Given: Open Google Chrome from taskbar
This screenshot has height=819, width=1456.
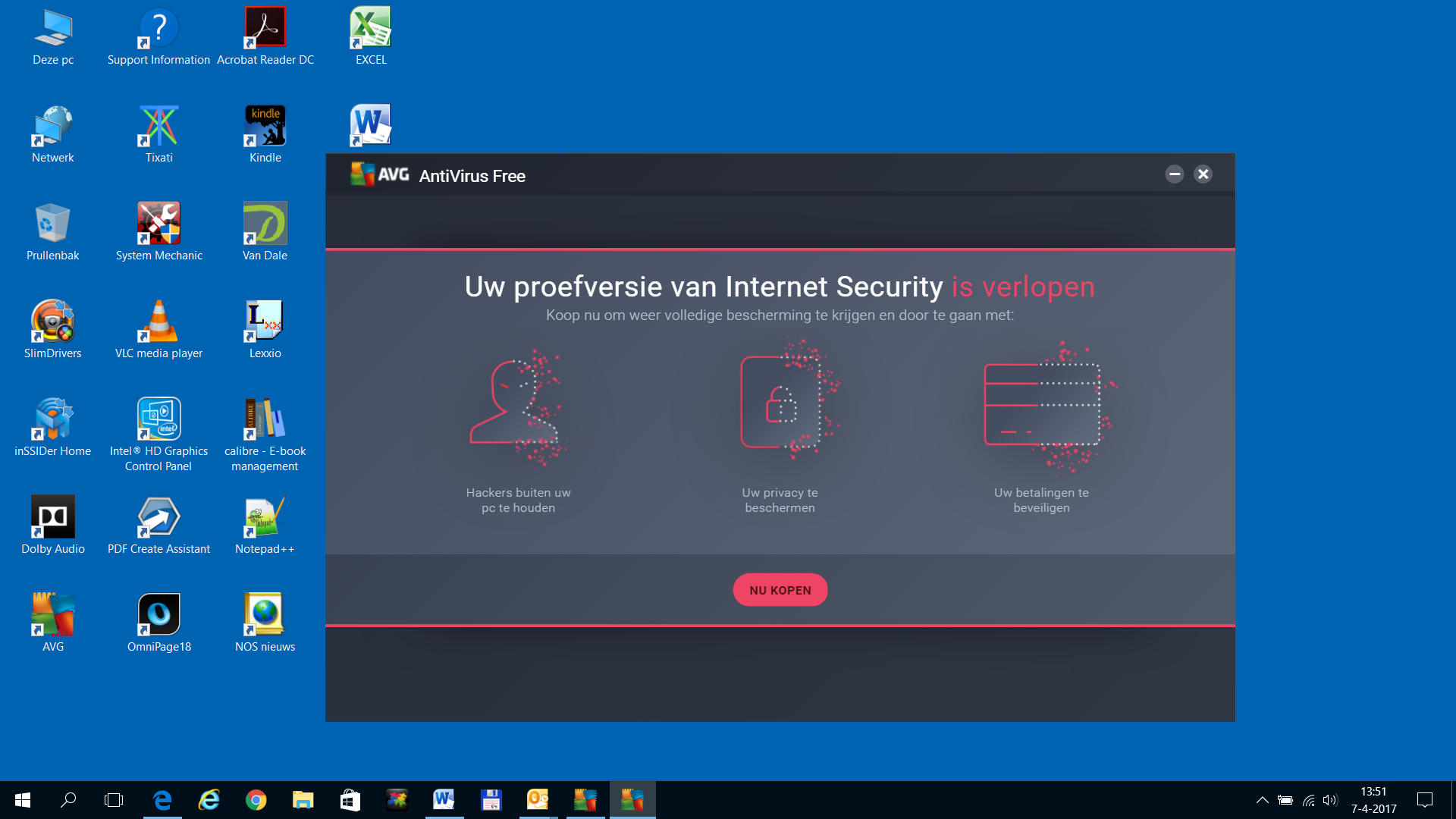Looking at the screenshot, I should [x=256, y=800].
